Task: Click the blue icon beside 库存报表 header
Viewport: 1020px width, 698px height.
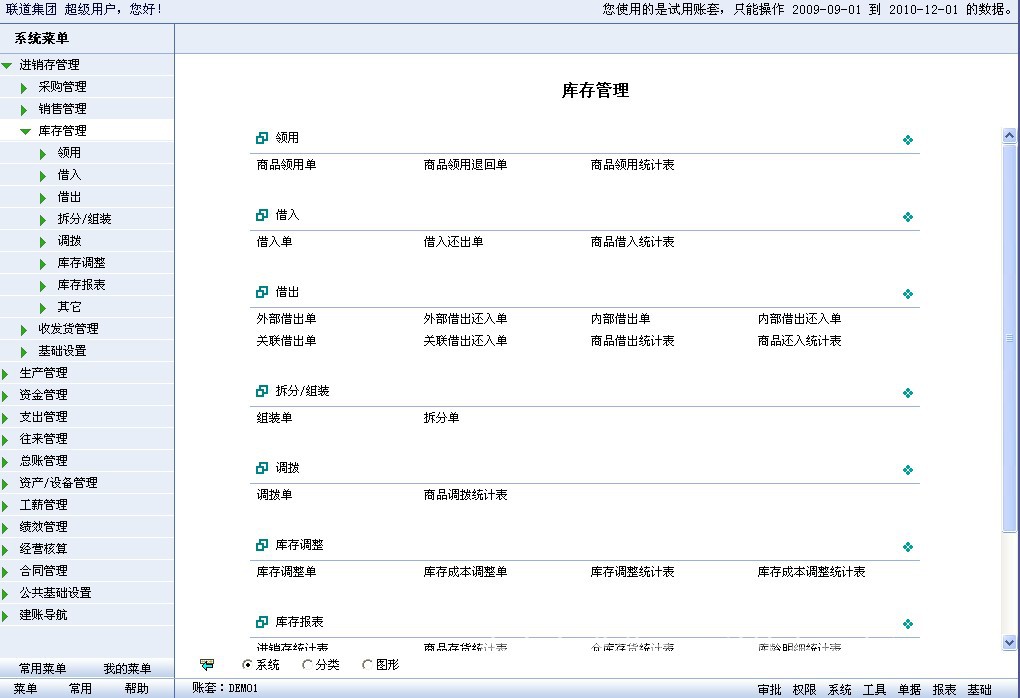Action: point(262,621)
